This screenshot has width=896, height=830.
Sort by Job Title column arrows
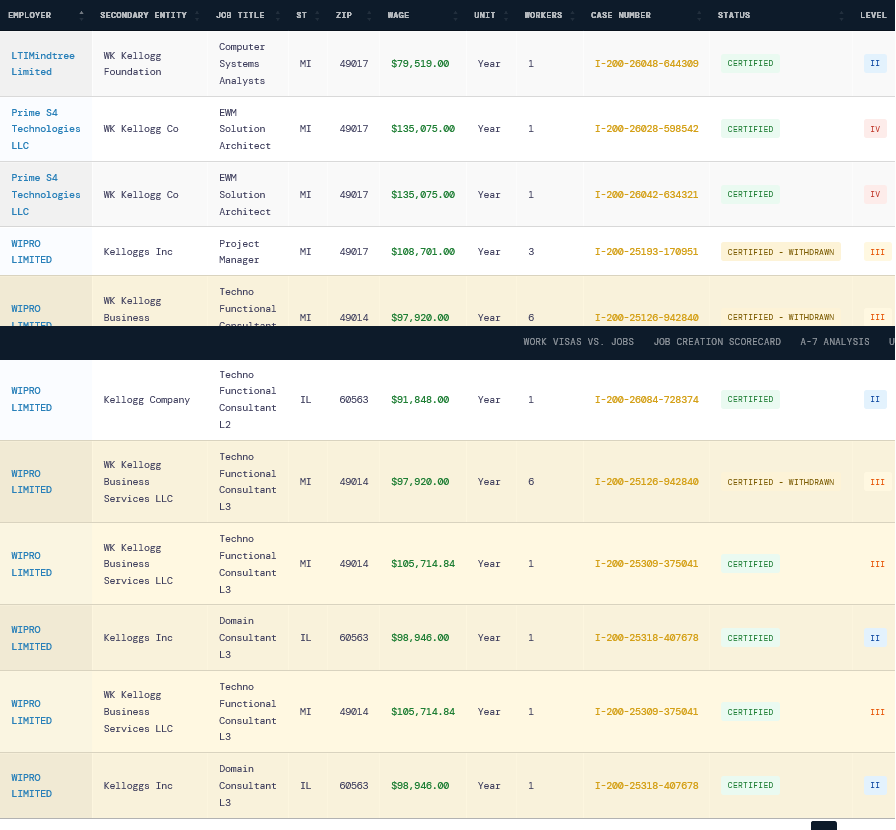278,15
